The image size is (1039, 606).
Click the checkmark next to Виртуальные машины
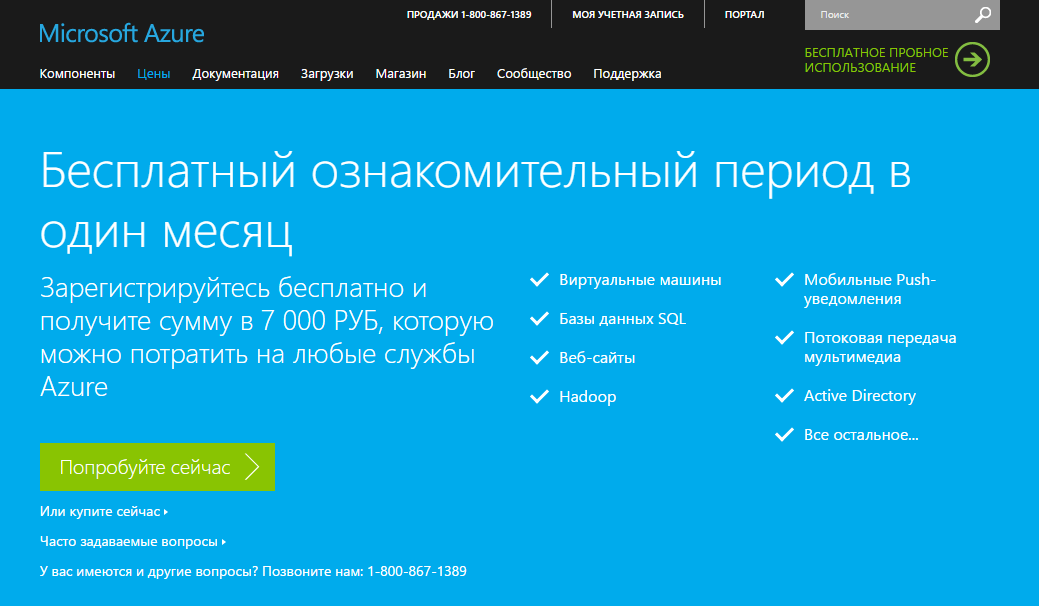point(539,279)
